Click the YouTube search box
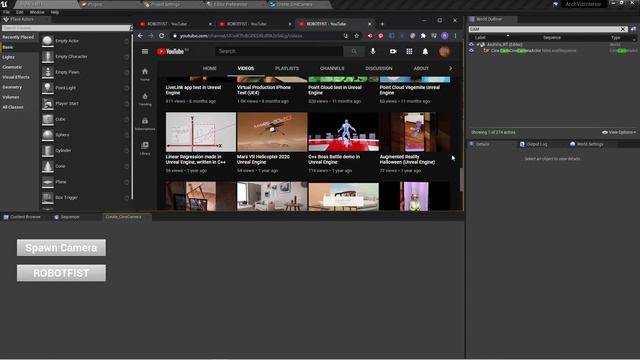The image size is (640, 360). [x=279, y=51]
